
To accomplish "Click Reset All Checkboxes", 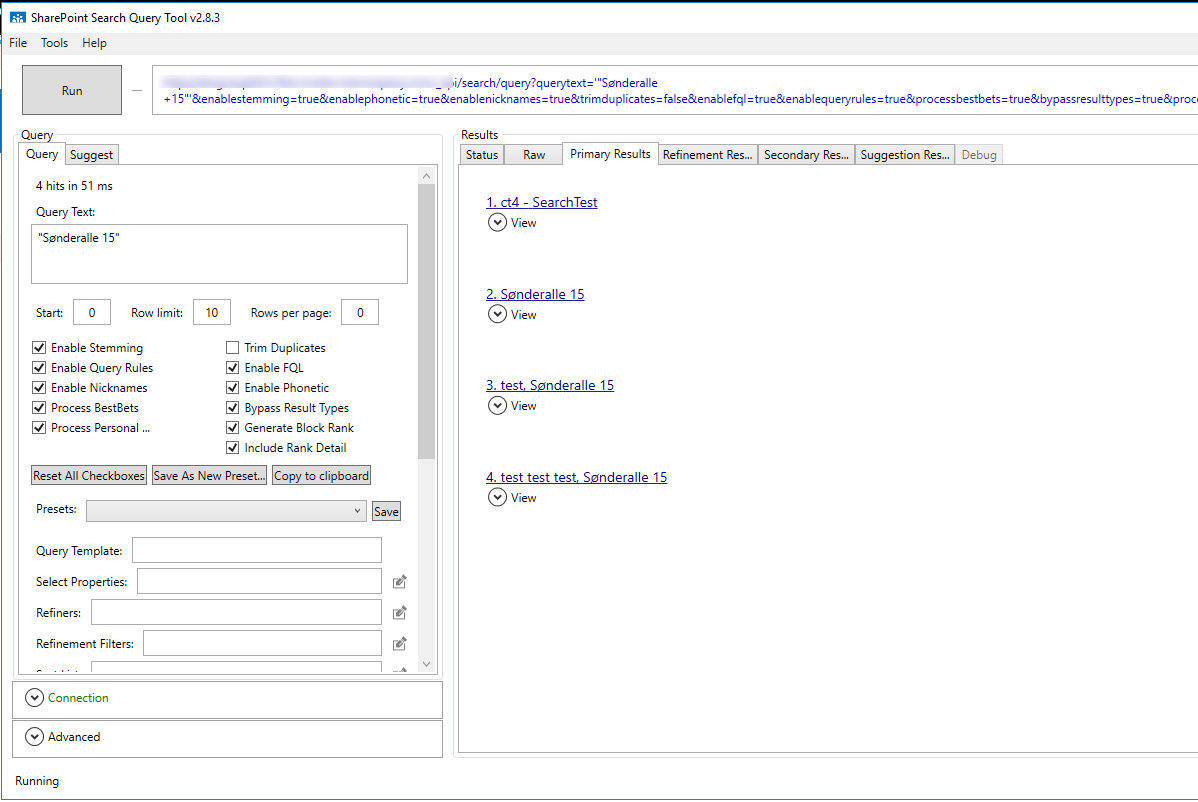I will click(88, 475).
